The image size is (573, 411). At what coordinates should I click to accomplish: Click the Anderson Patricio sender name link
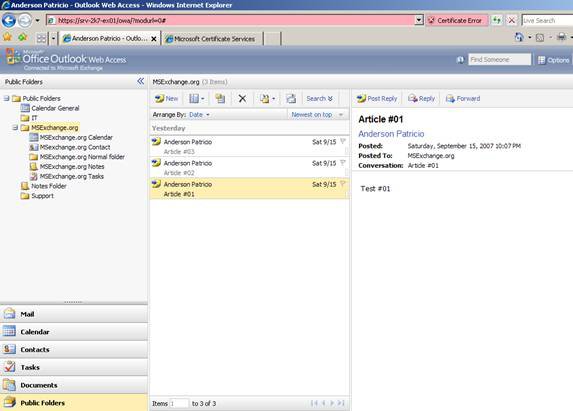tap(391, 134)
